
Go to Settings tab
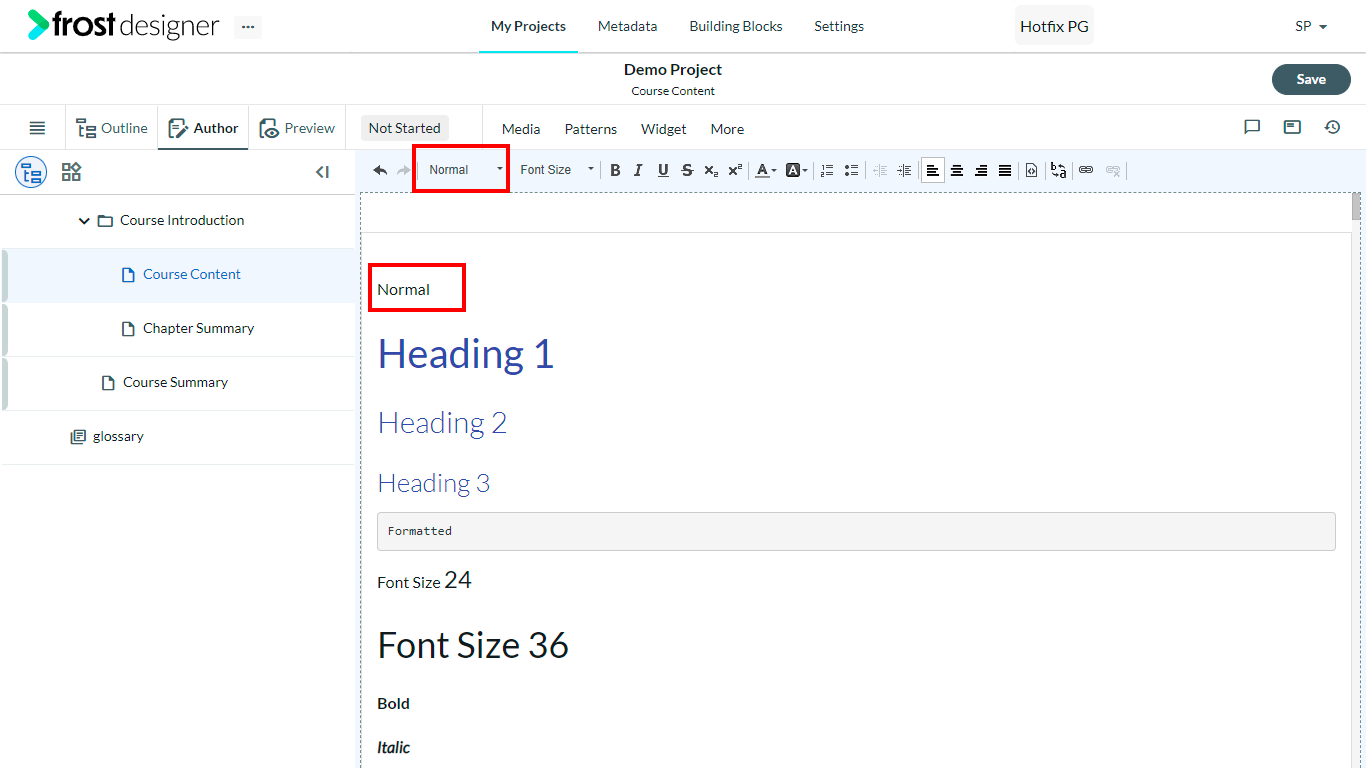point(839,27)
